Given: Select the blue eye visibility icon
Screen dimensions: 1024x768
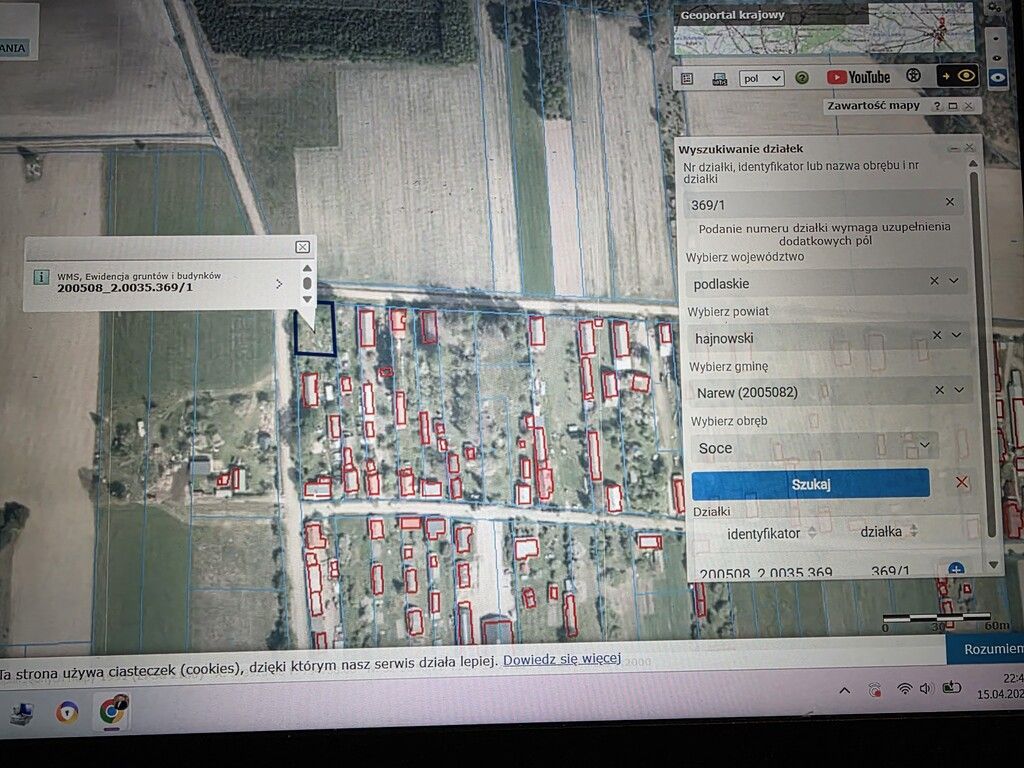Looking at the screenshot, I should [997, 78].
